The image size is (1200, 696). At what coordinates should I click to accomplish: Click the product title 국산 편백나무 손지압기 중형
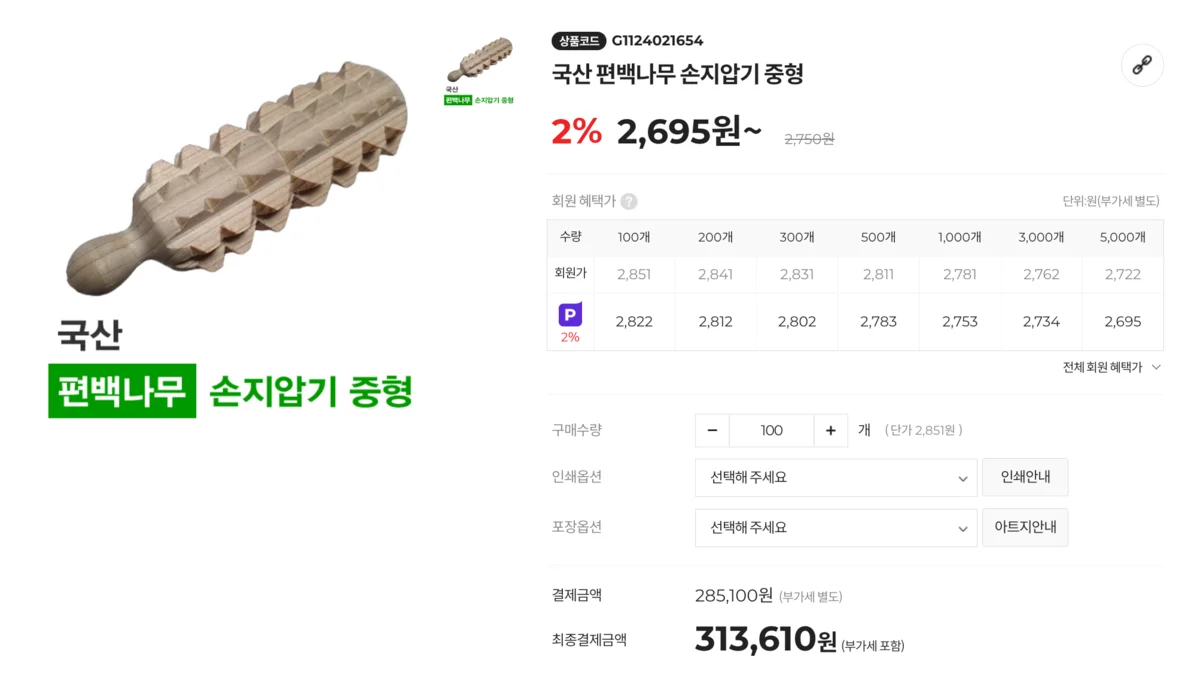click(684, 74)
